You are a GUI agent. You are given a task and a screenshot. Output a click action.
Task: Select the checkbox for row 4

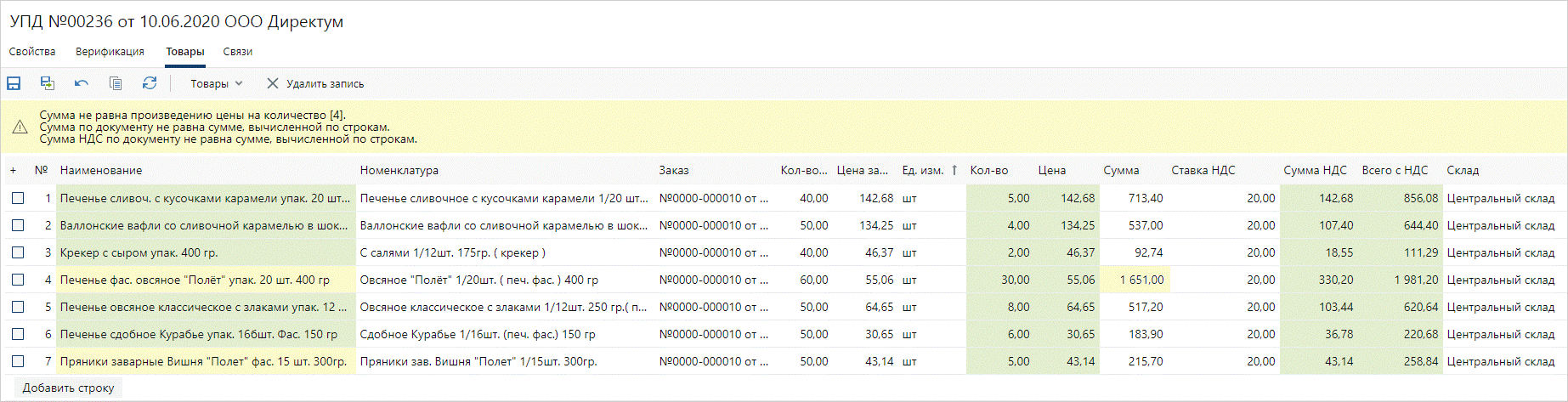point(18,280)
